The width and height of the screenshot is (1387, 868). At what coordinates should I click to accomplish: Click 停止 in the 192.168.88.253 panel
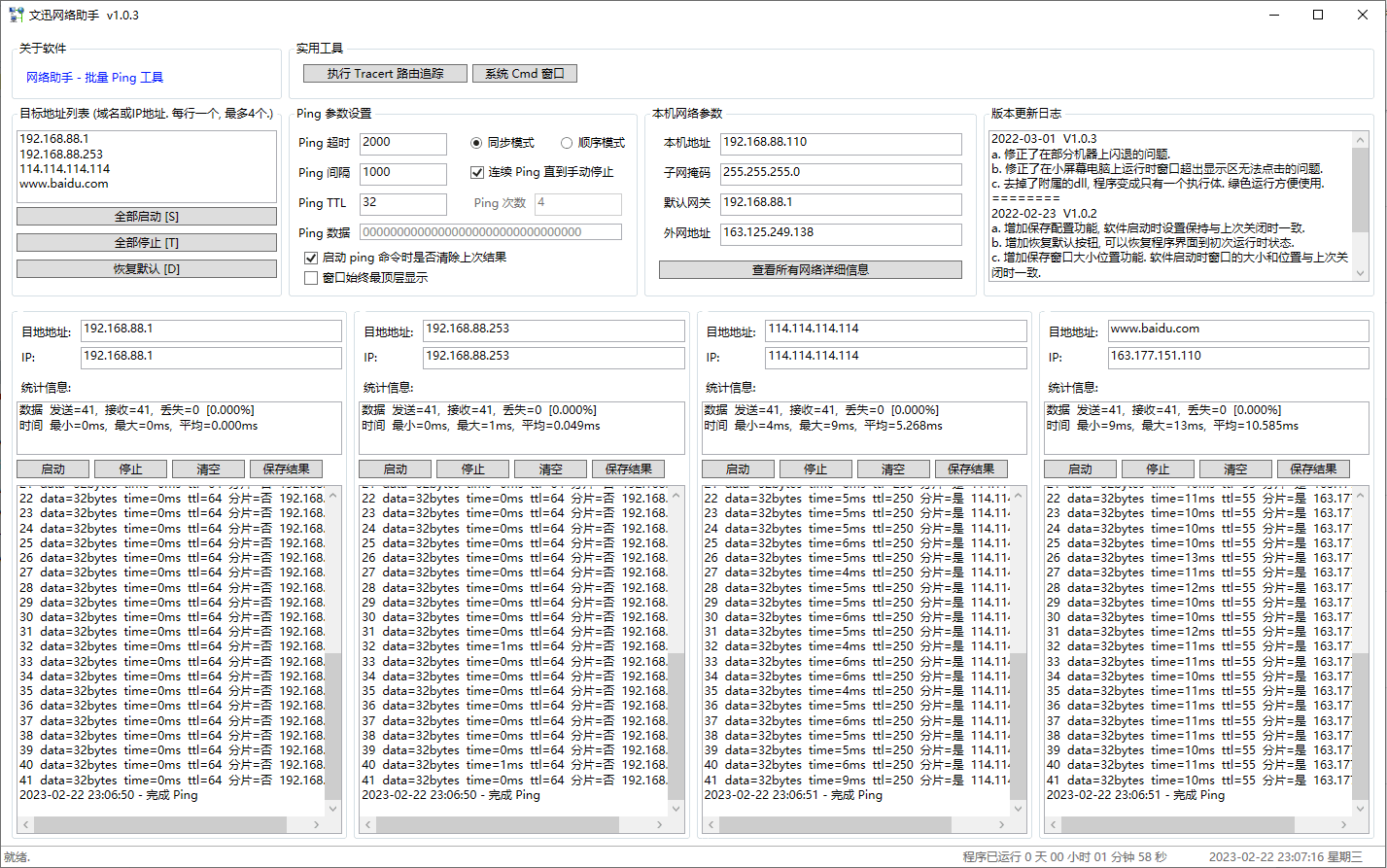tap(472, 469)
